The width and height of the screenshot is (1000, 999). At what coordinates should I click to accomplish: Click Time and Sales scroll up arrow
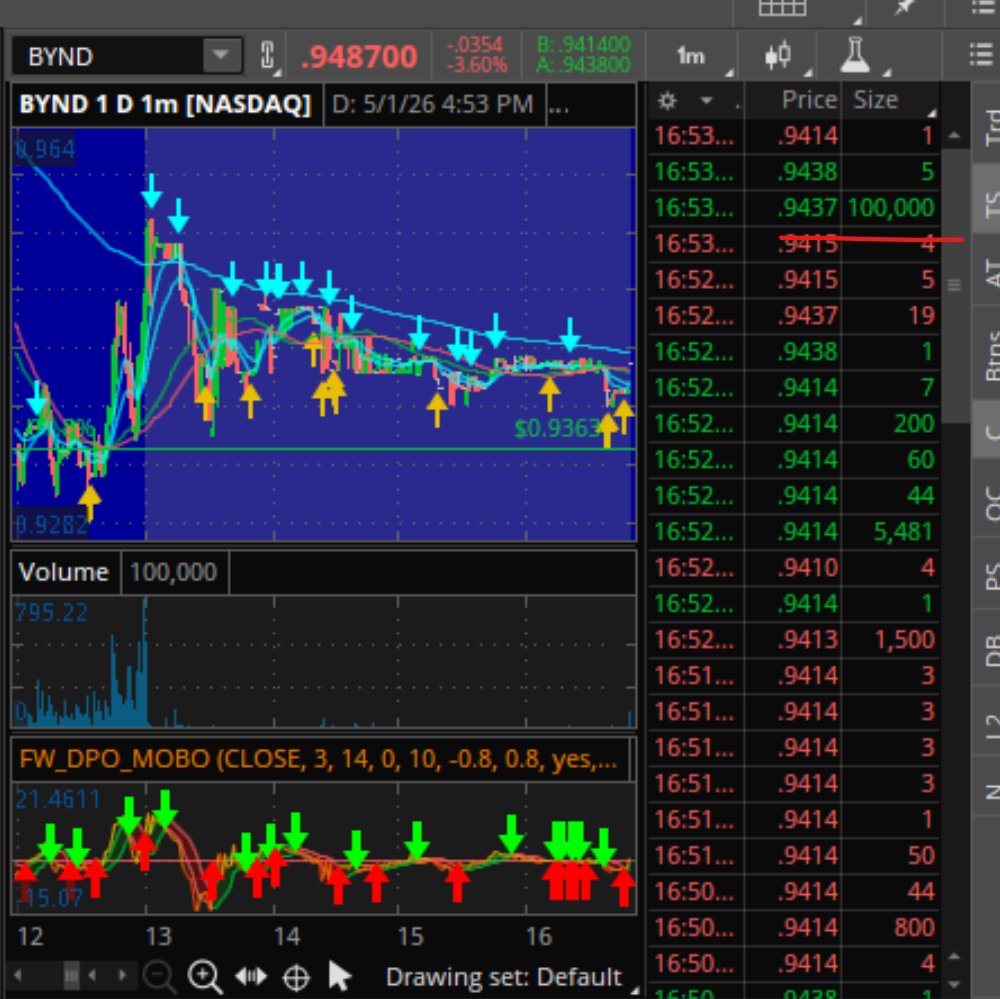pyautogui.click(x=954, y=135)
